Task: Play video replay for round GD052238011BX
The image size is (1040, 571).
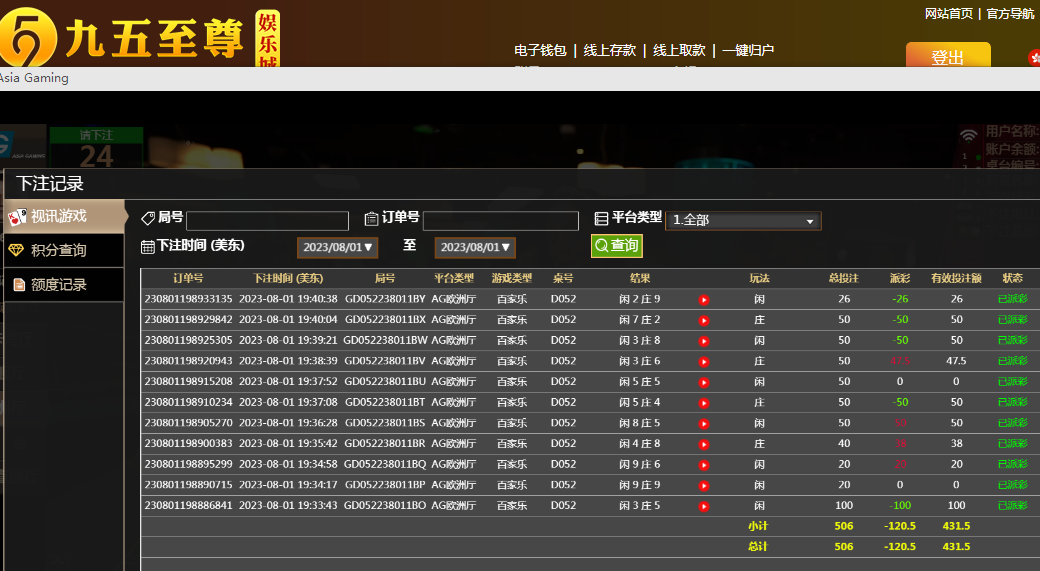Action: [x=703, y=320]
